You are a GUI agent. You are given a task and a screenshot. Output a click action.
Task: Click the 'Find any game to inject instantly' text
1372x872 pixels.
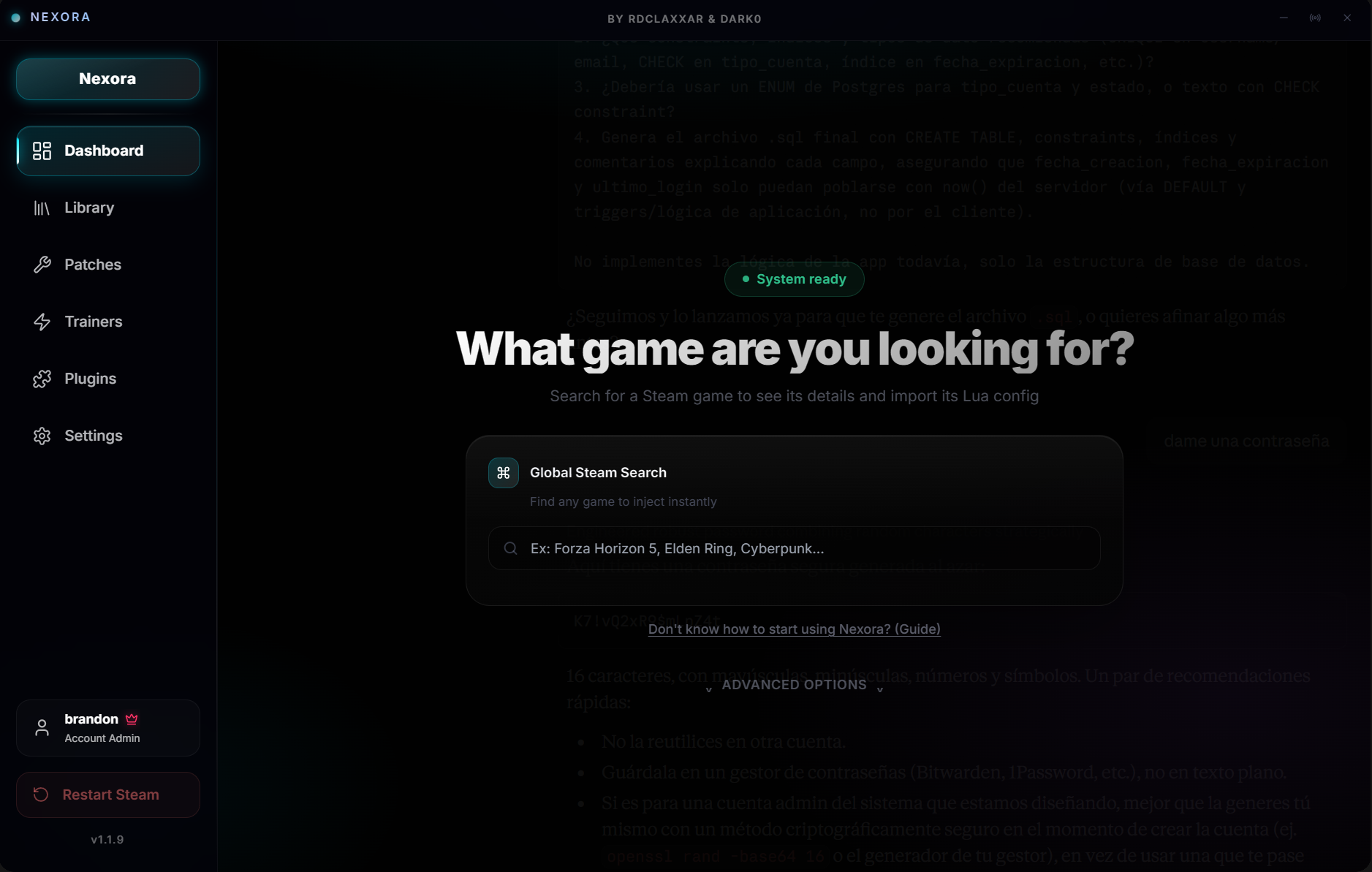624,501
